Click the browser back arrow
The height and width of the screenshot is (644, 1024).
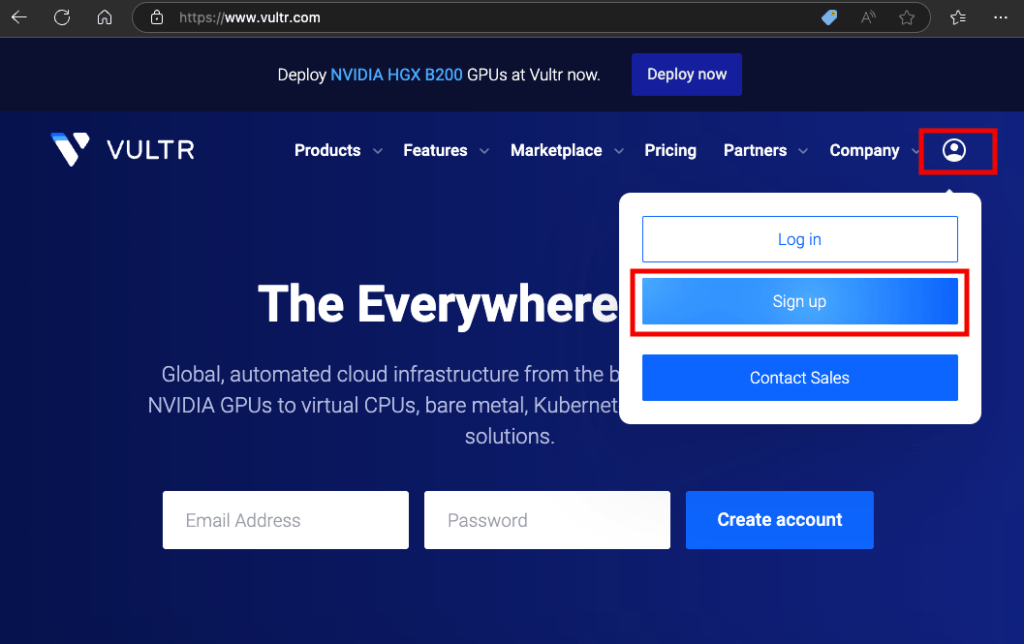click(19, 17)
